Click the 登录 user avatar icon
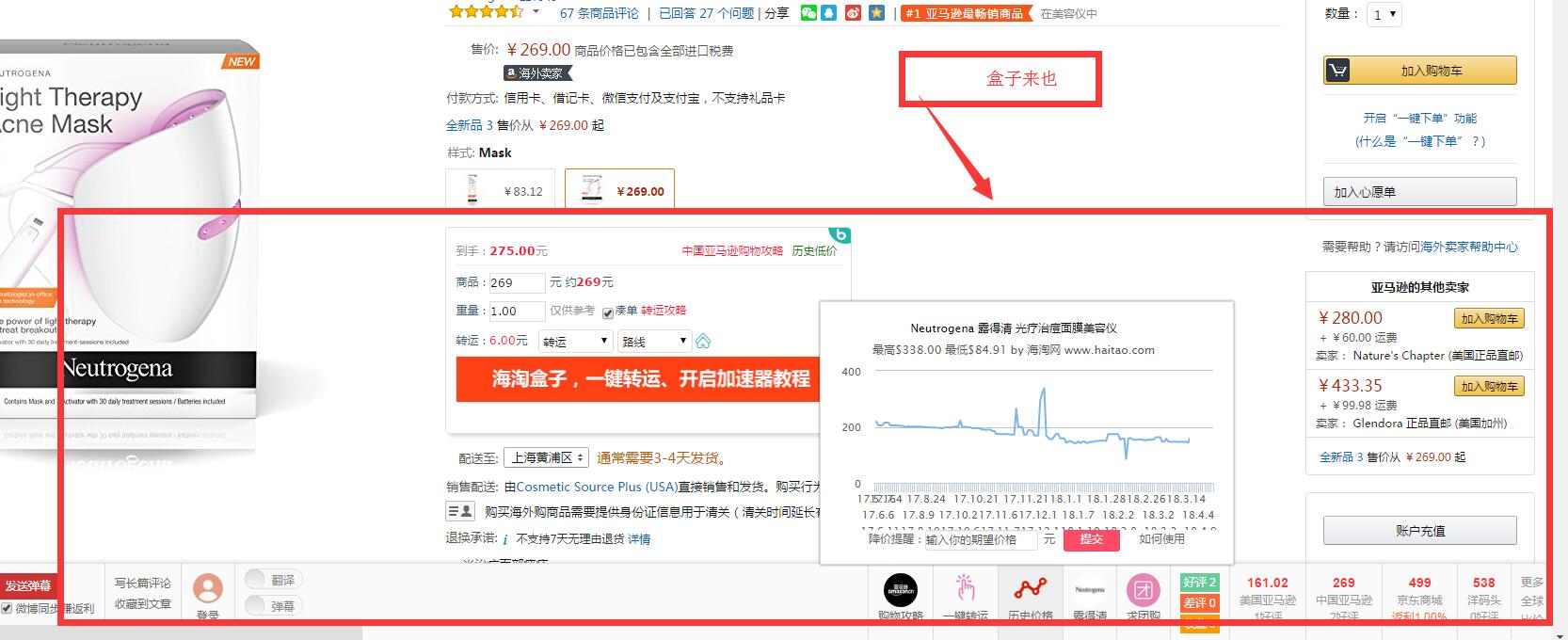Viewport: 1568px width, 640px height. point(208,590)
